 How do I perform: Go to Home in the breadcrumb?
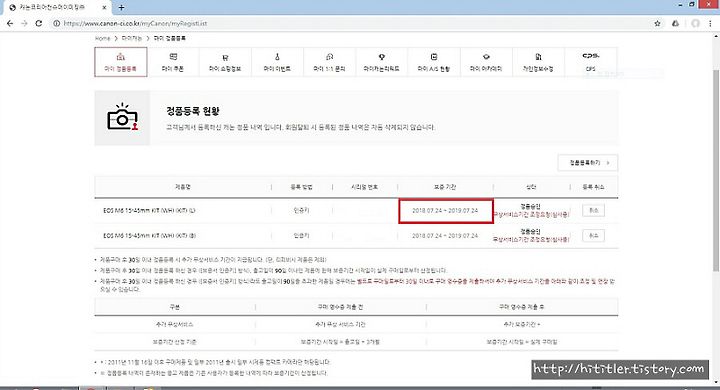102,38
